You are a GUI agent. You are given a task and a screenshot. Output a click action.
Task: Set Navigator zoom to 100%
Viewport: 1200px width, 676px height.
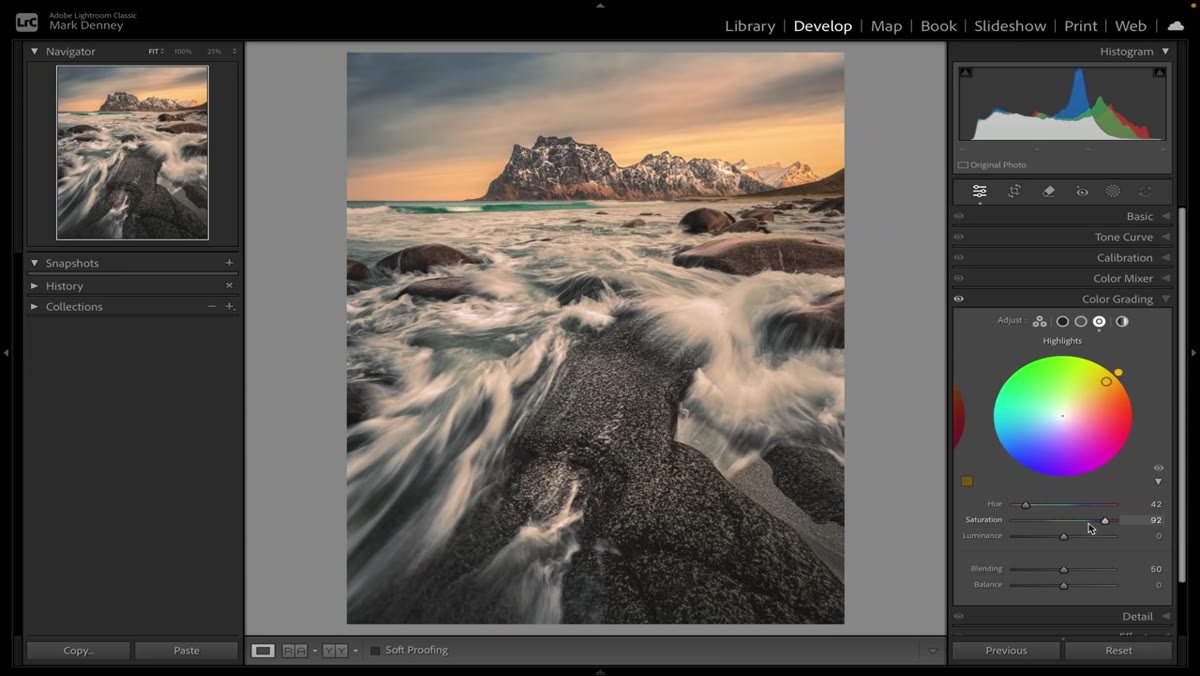(182, 51)
